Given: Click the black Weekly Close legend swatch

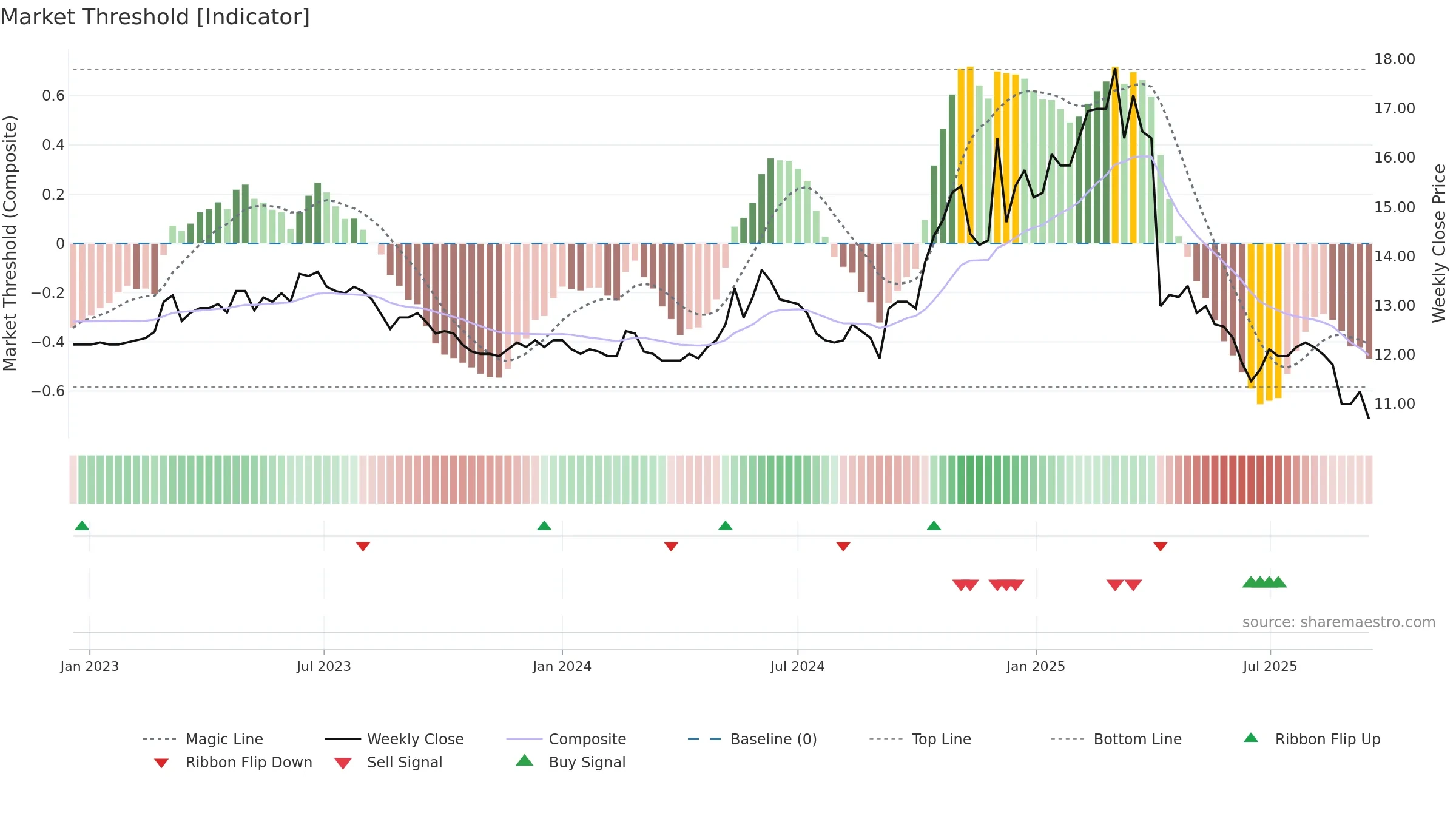Looking at the screenshot, I should click(343, 739).
